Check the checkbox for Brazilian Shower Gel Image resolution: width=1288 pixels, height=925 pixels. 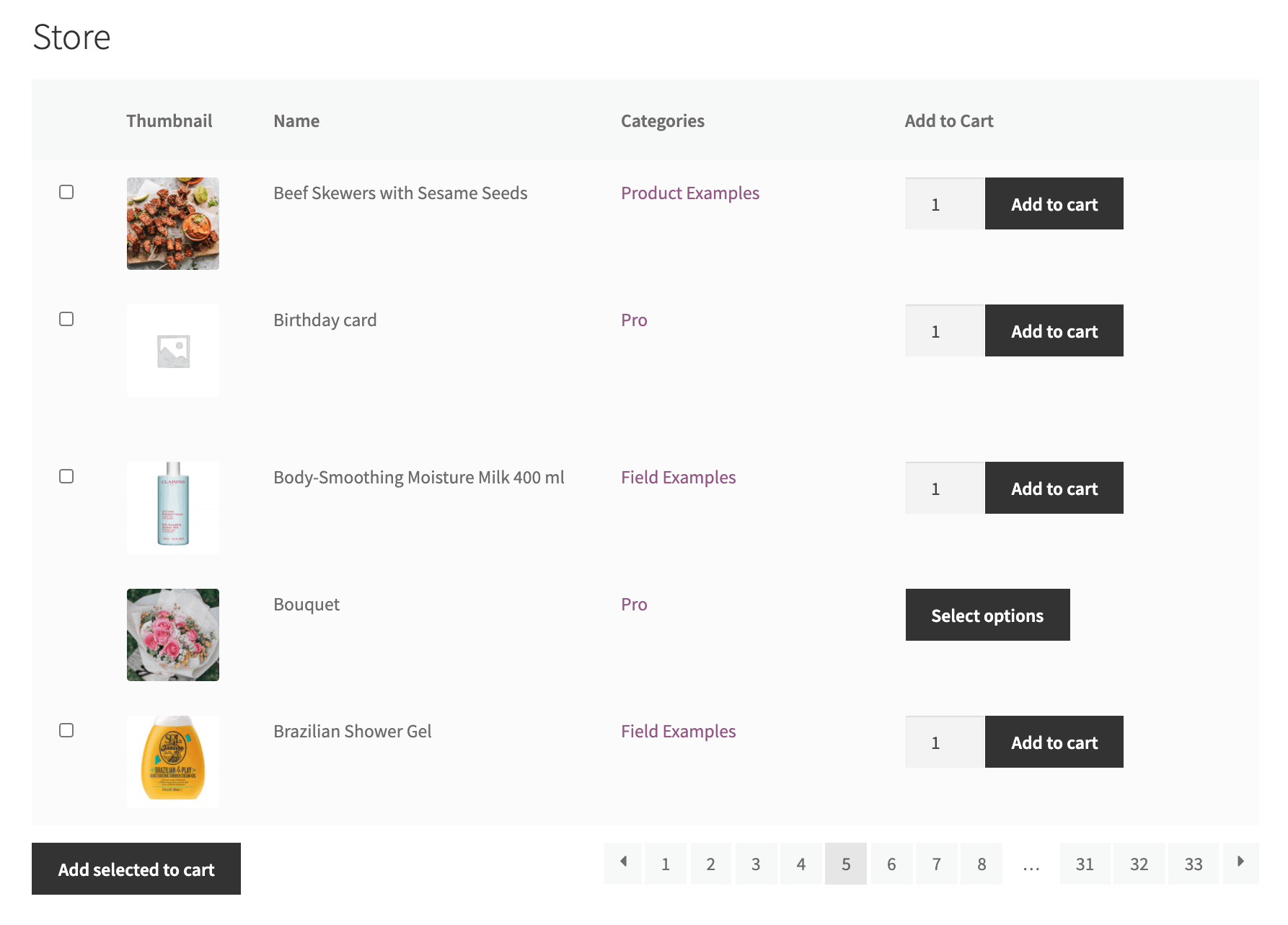coord(66,730)
